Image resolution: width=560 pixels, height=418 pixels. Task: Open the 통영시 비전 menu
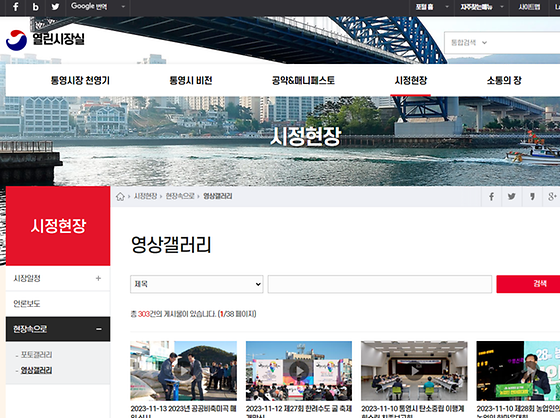pyautogui.click(x=191, y=80)
